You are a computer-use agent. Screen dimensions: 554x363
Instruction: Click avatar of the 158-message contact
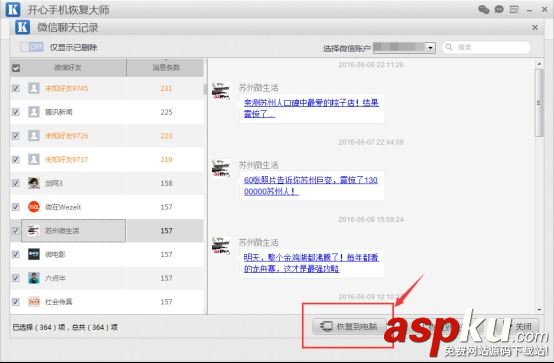(34, 183)
